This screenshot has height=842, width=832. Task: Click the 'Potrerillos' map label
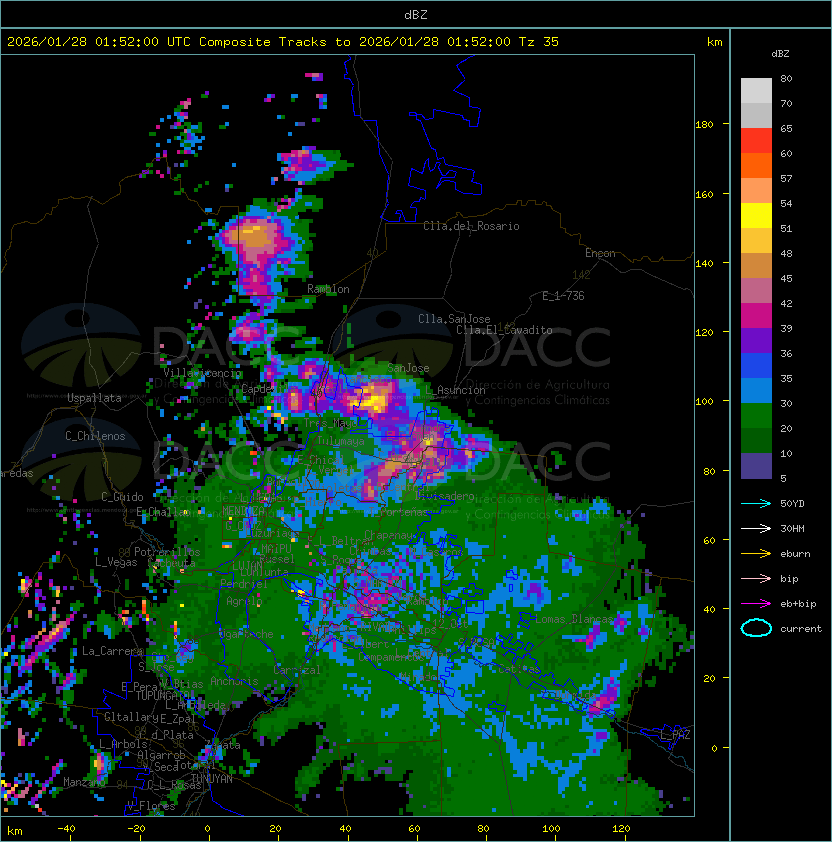167,552
